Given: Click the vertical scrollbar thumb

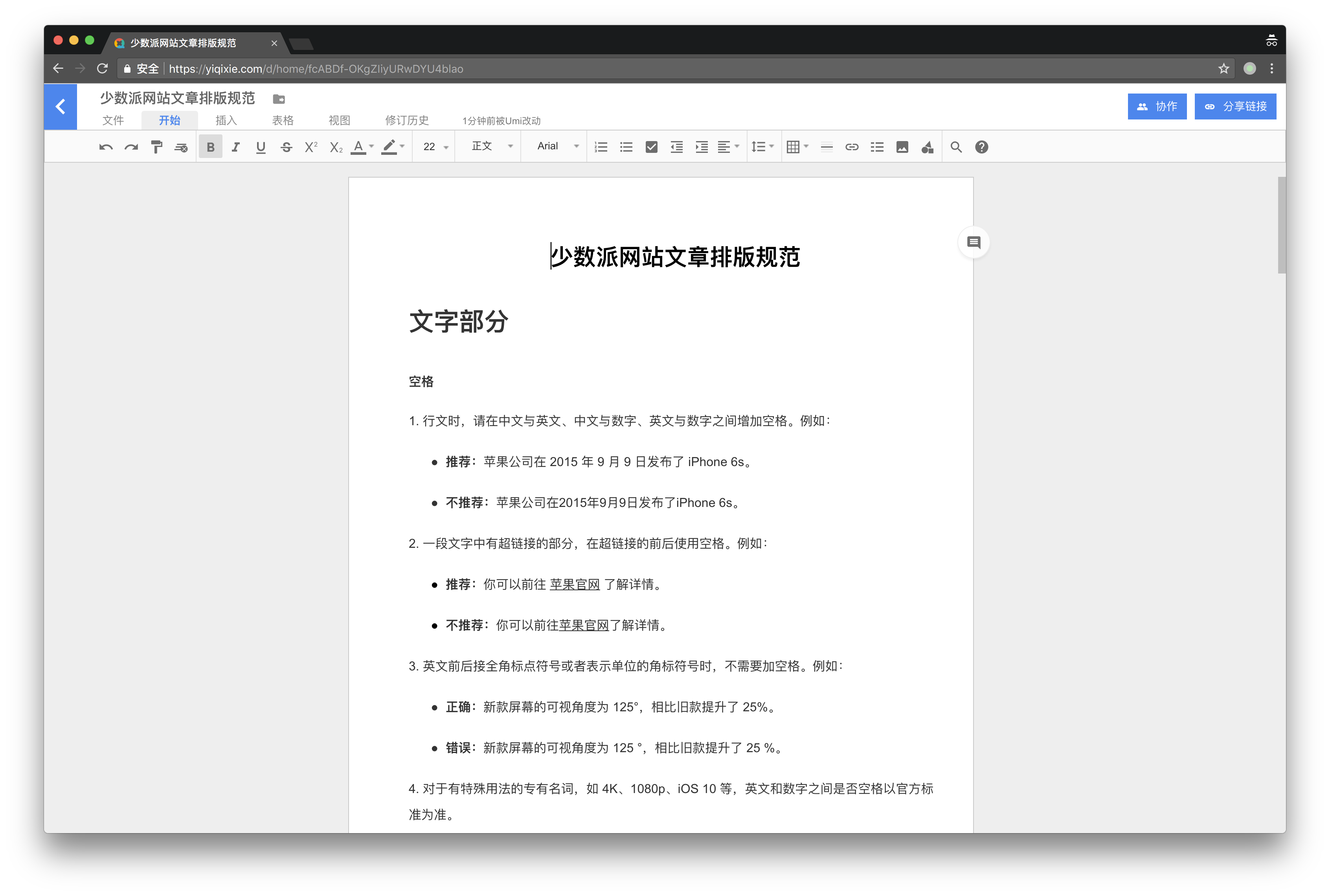Looking at the screenshot, I should click(1281, 225).
